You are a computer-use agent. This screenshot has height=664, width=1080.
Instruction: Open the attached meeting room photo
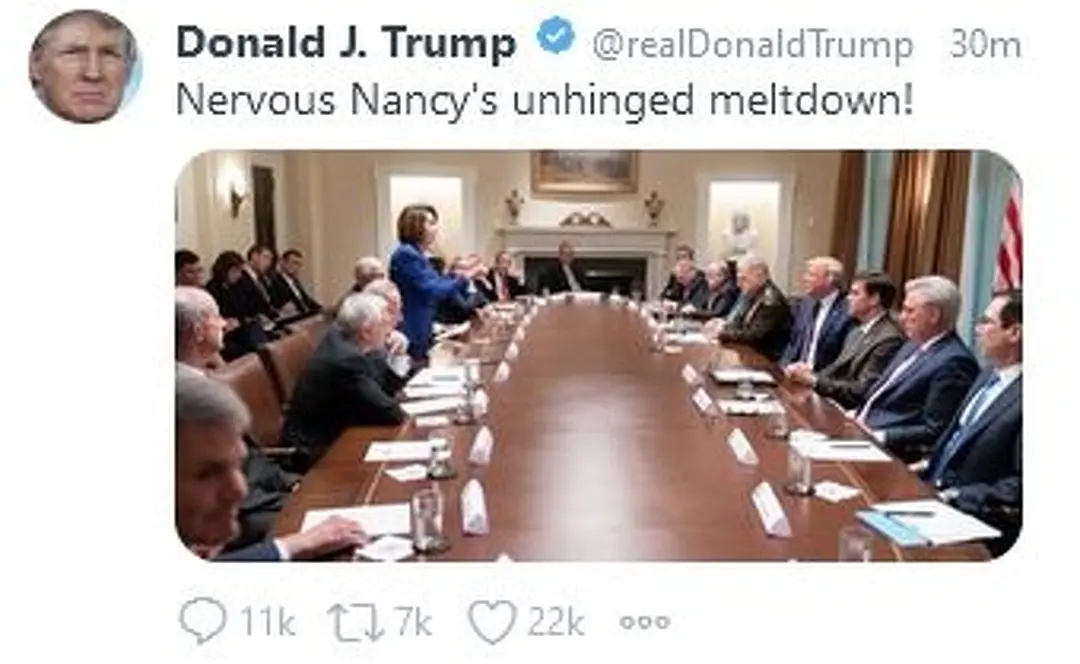coord(599,355)
